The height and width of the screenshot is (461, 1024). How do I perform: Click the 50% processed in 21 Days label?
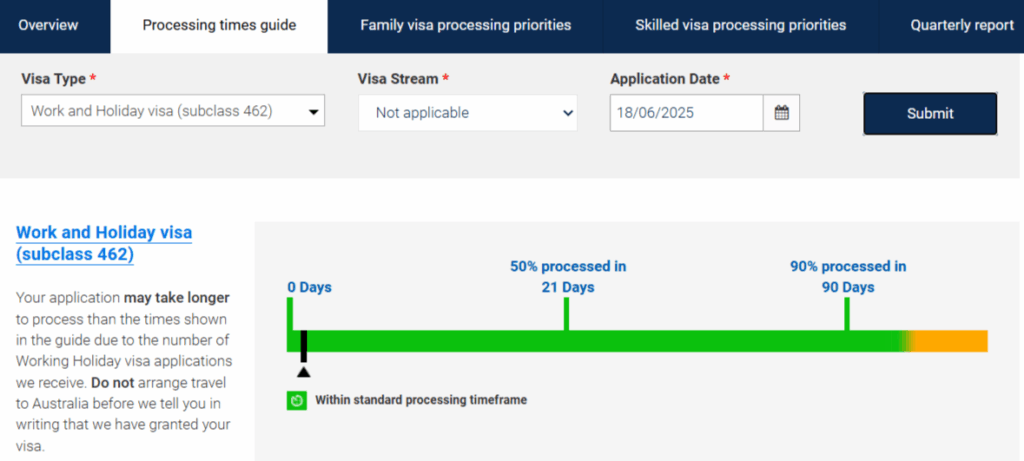pos(568,277)
